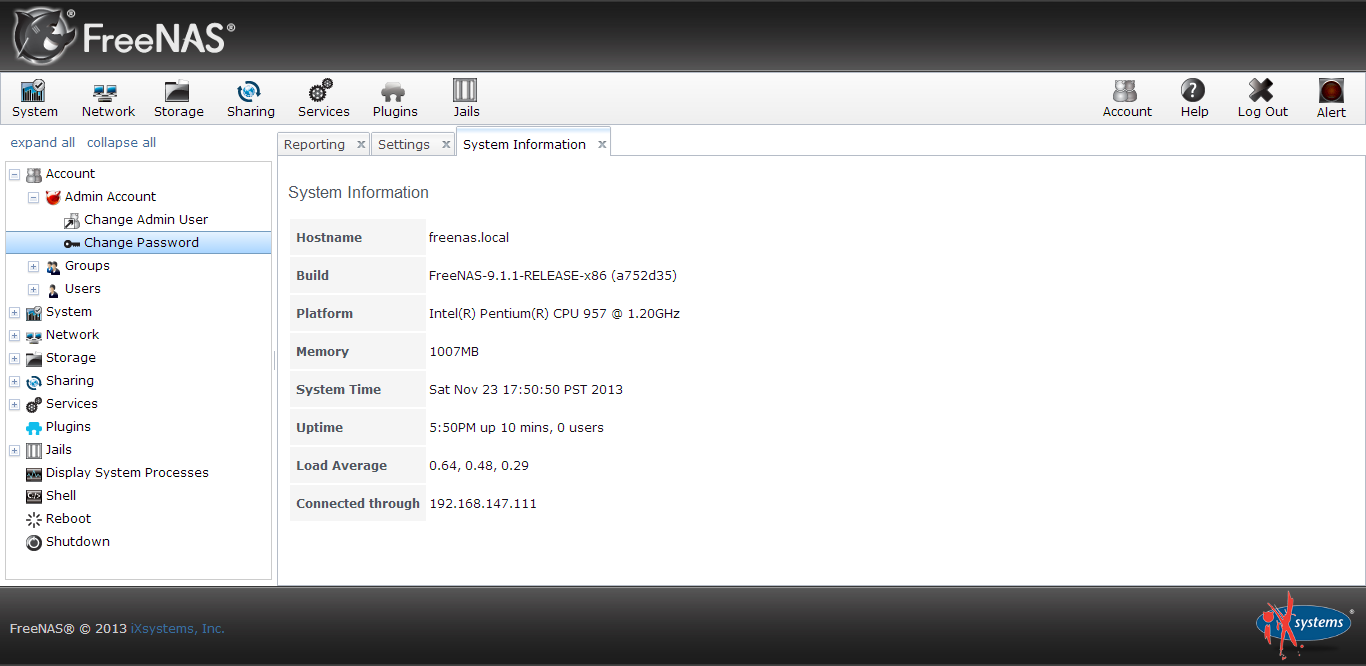This screenshot has height=666, width=1366.
Task: Close the Settings tab
Action: coord(446,145)
